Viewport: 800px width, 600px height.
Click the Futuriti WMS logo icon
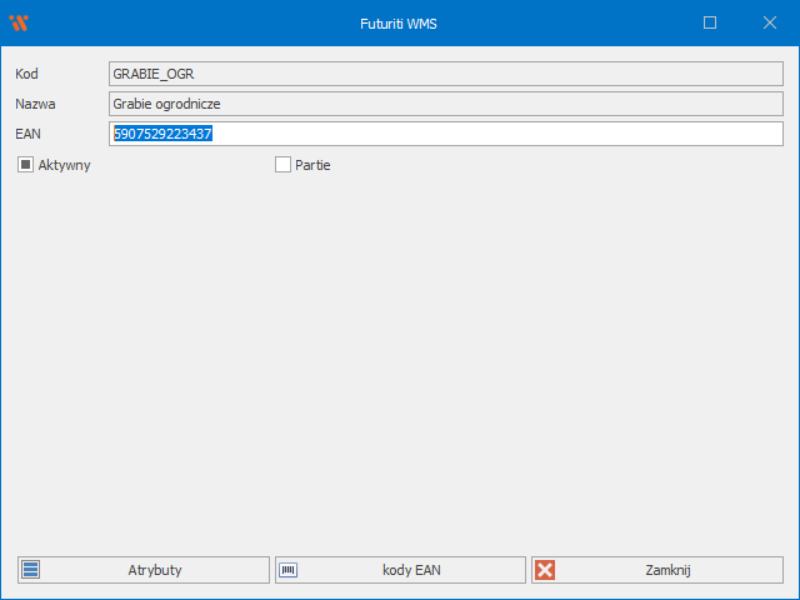click(18, 23)
